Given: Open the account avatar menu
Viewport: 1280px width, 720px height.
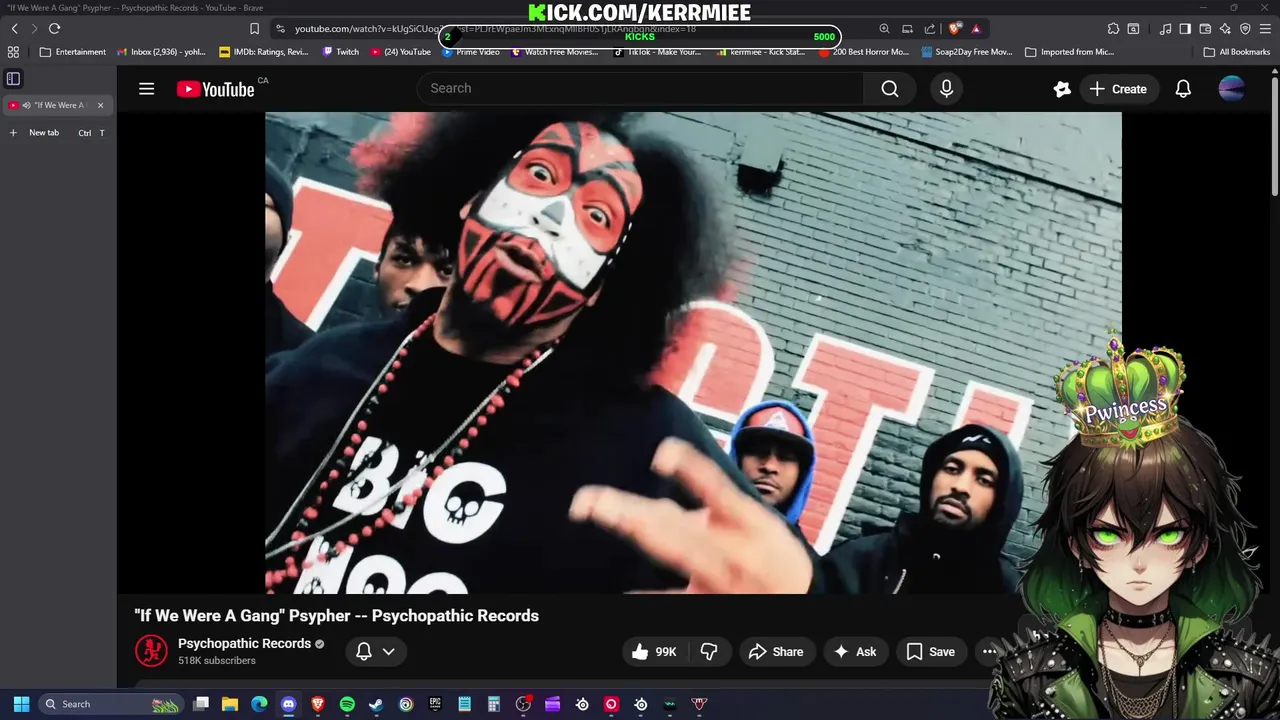Looking at the screenshot, I should click(x=1232, y=89).
